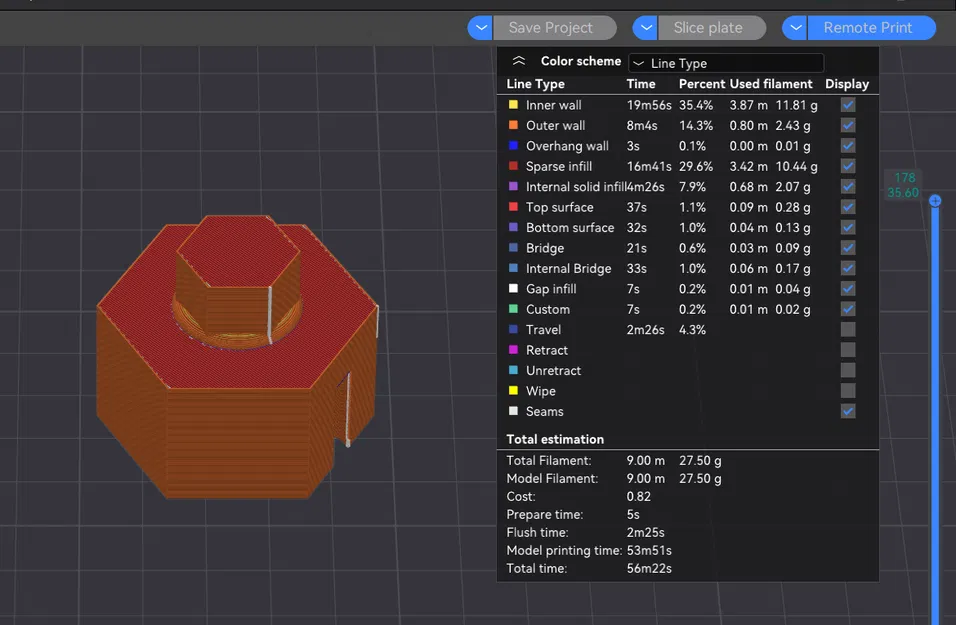Open the Save Project dropdown arrow
Viewport: 956px width, 625px height.
[480, 28]
